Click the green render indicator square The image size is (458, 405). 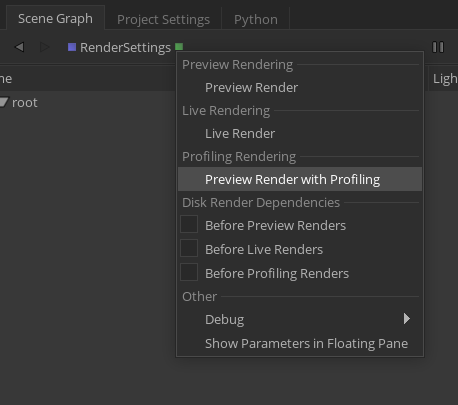179,47
